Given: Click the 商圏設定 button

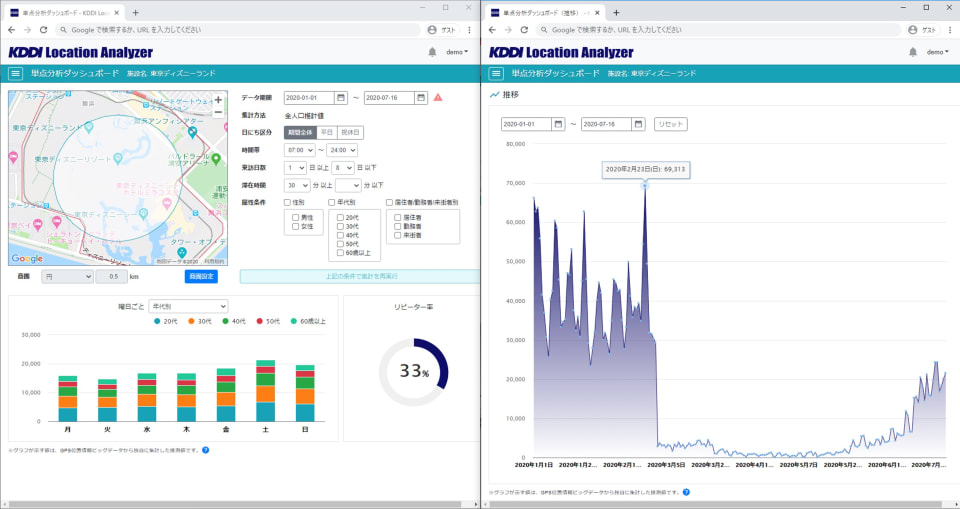Looking at the screenshot, I should (x=201, y=277).
